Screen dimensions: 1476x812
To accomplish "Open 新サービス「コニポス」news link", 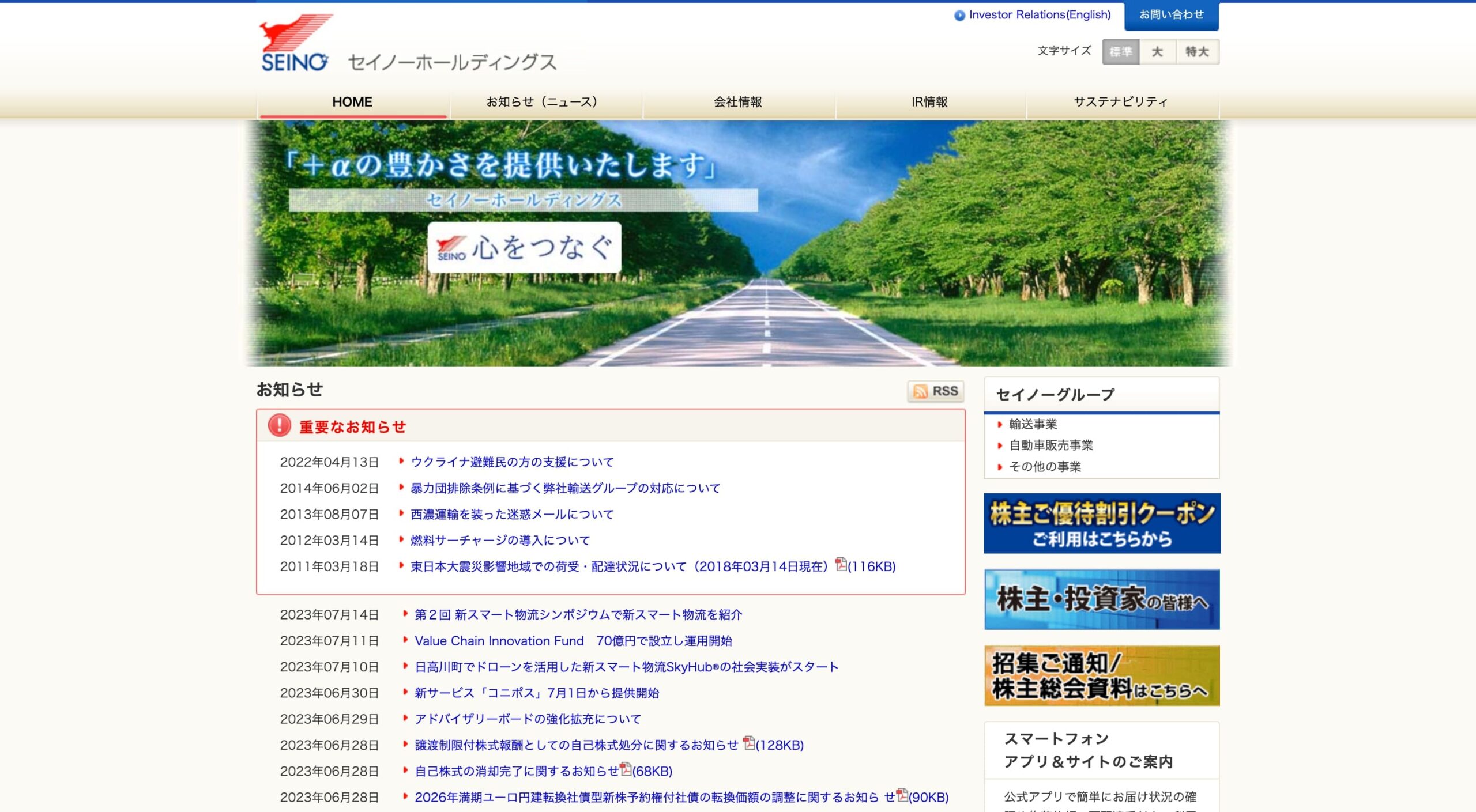I will click(x=537, y=693).
